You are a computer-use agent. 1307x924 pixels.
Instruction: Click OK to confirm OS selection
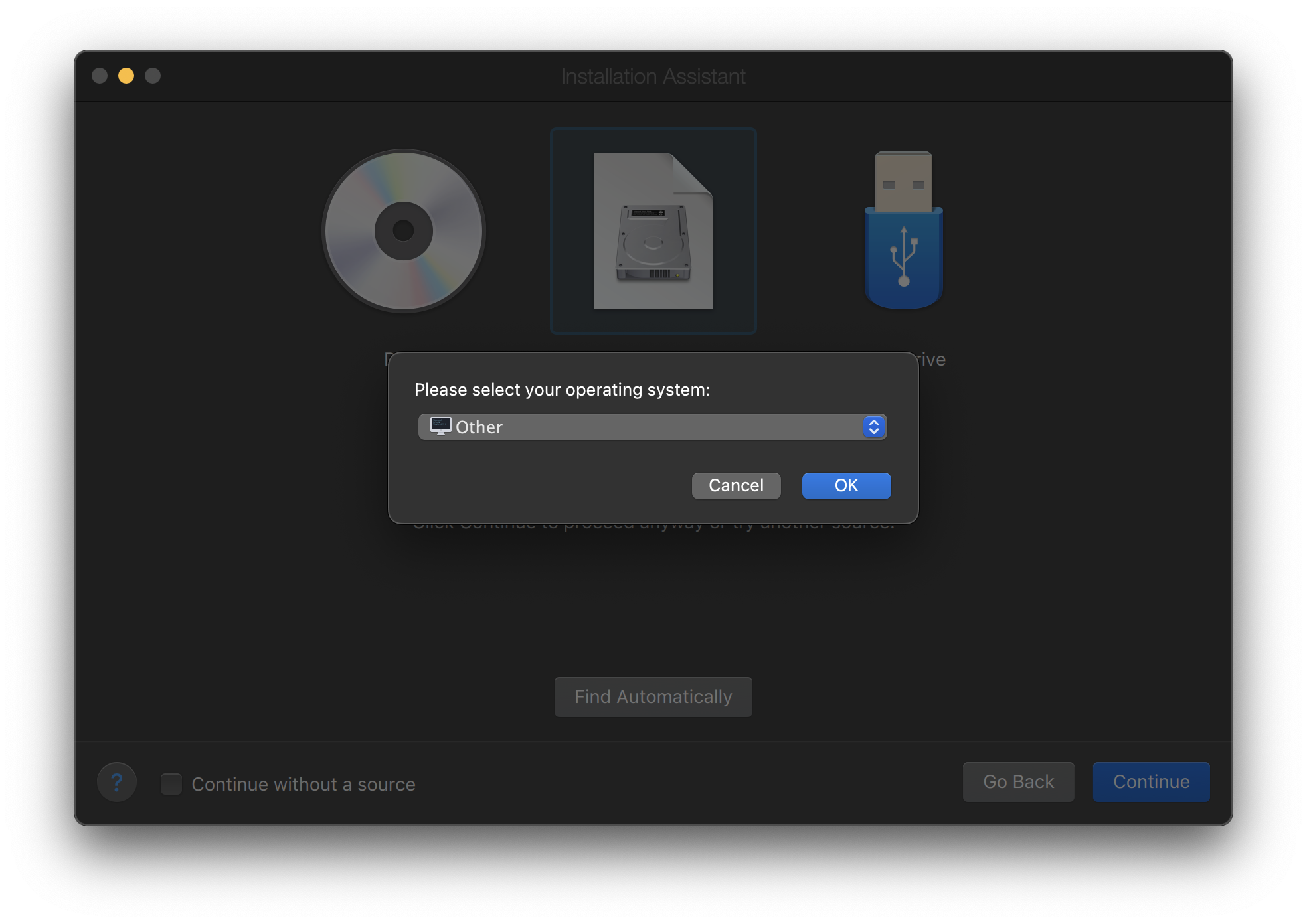point(845,485)
